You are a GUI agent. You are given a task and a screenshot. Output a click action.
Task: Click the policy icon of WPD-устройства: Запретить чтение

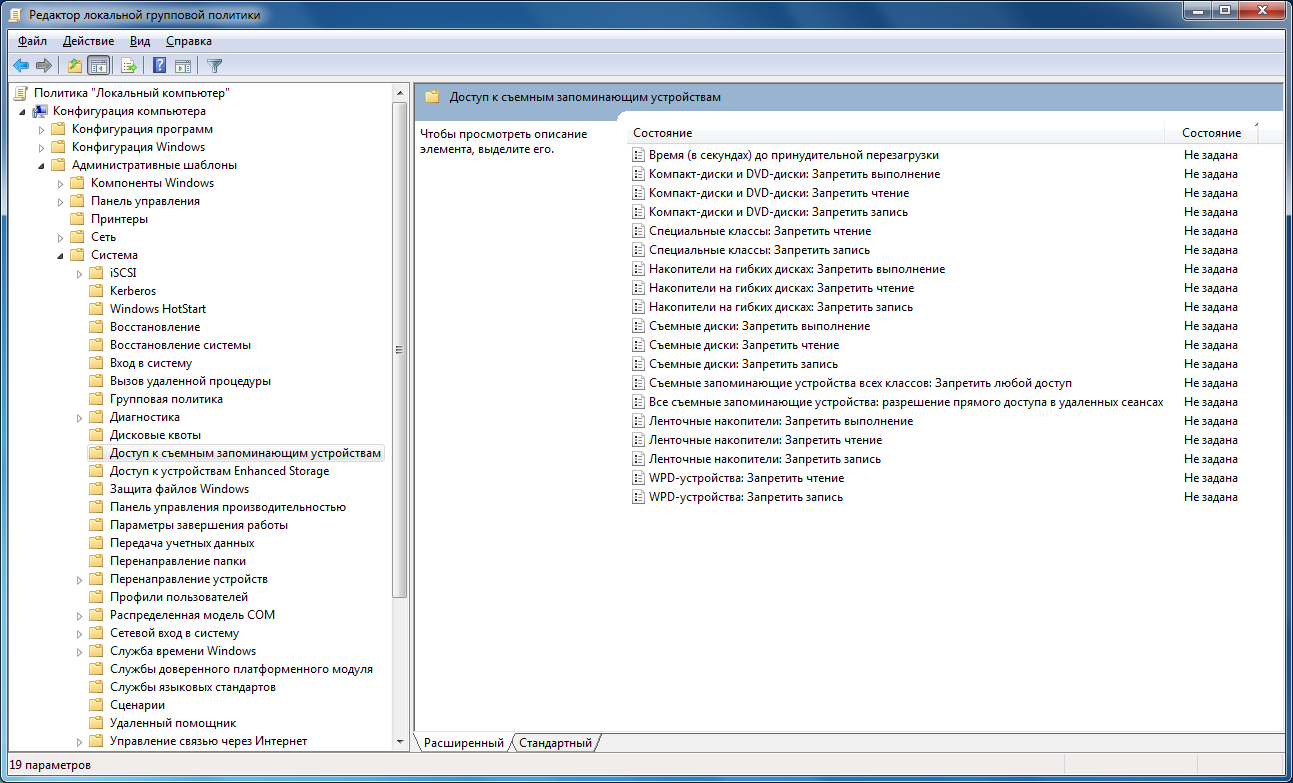click(639, 478)
